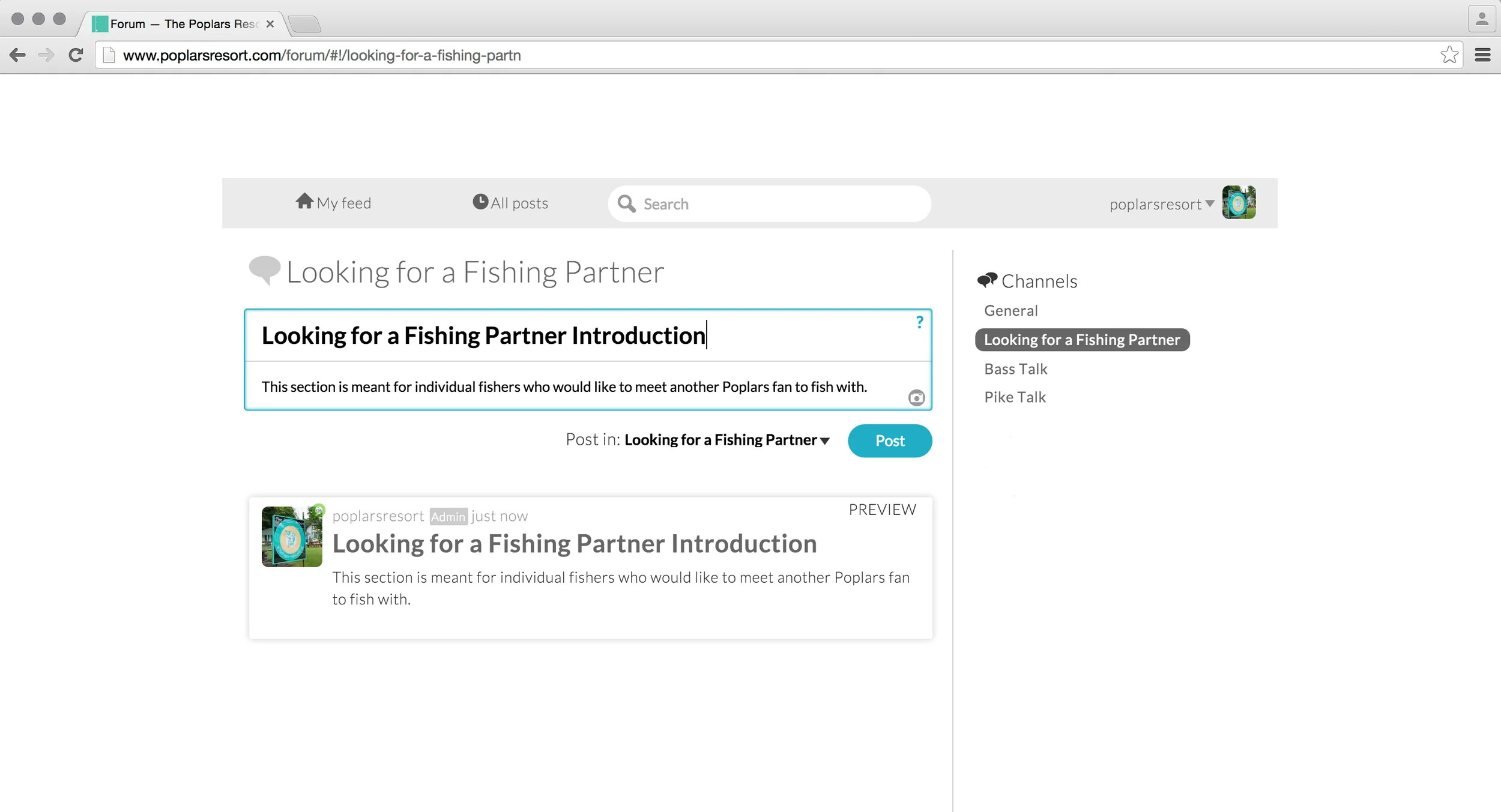Viewport: 1501px width, 812px height.
Task: Open the General channel
Action: [x=1010, y=310]
